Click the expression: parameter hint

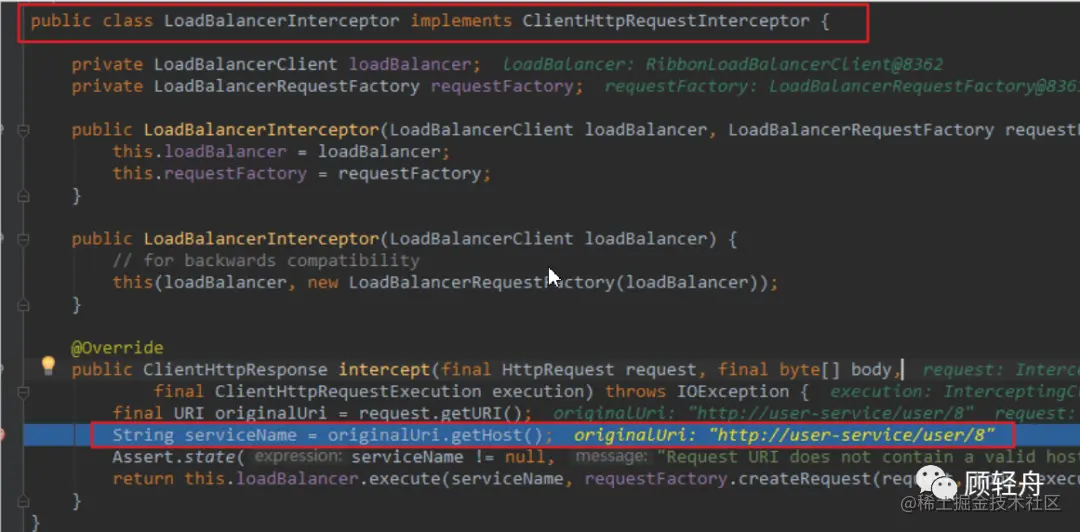pos(298,457)
